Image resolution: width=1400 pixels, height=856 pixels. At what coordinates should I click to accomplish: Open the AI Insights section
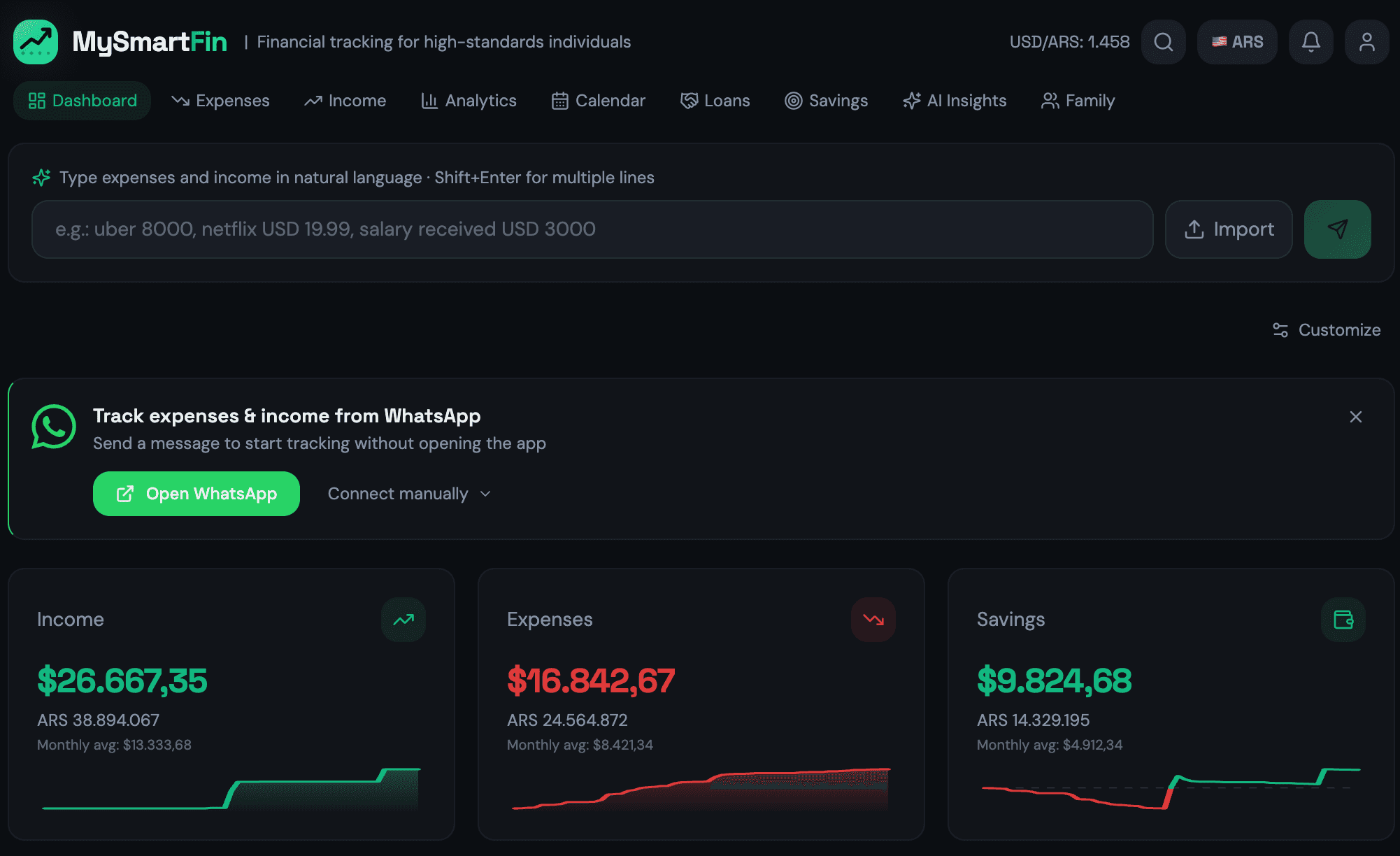(955, 101)
